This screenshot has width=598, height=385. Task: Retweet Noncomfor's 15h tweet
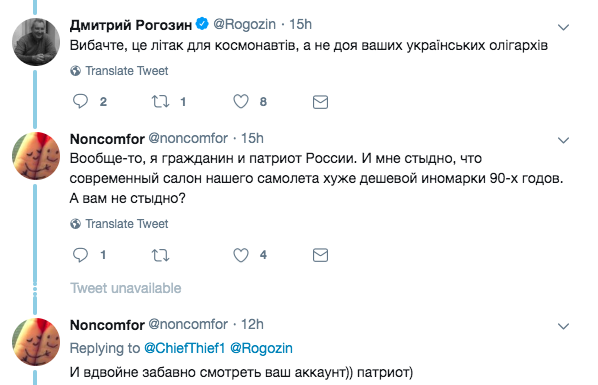coord(160,255)
